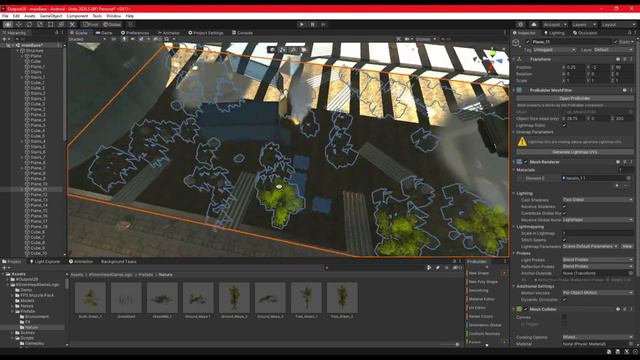This screenshot has height=360, width=640.
Task: Switch to the Project Settings tab
Action: (x=206, y=33)
